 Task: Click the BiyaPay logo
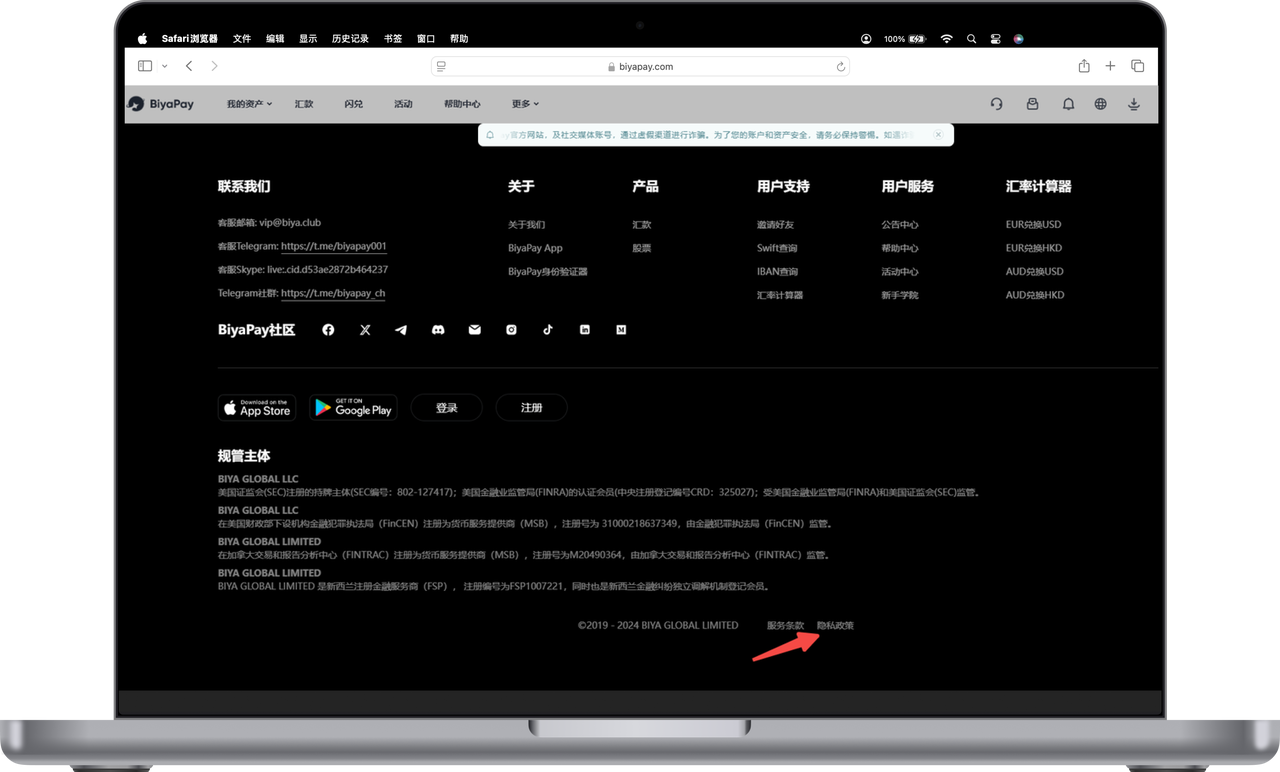tap(161, 104)
